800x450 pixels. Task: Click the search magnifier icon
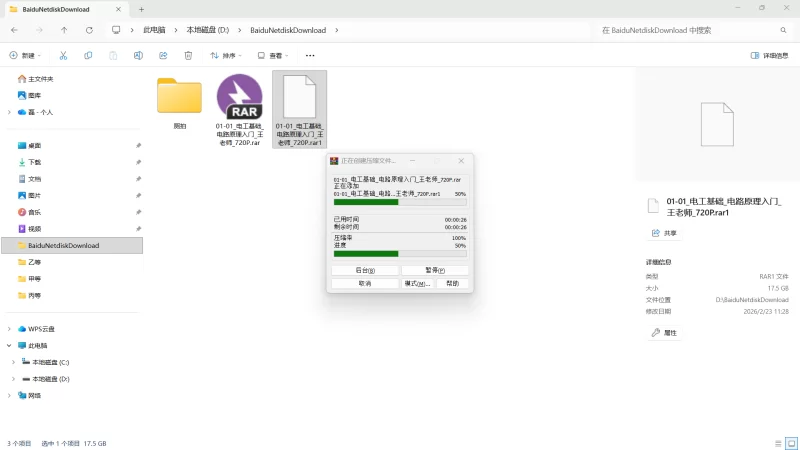(783, 30)
